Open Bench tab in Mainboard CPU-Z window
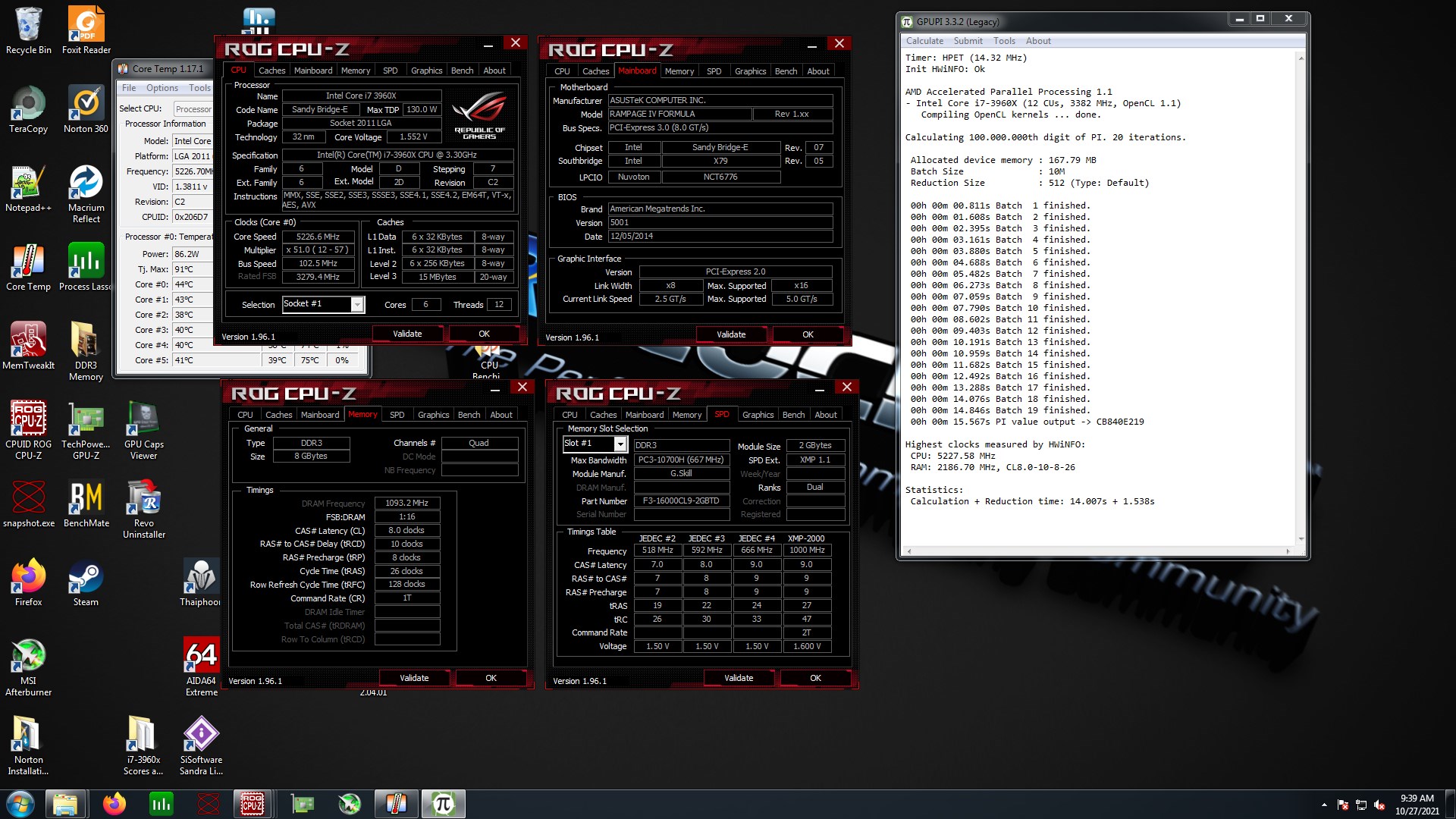The image size is (1456, 819). [x=786, y=71]
